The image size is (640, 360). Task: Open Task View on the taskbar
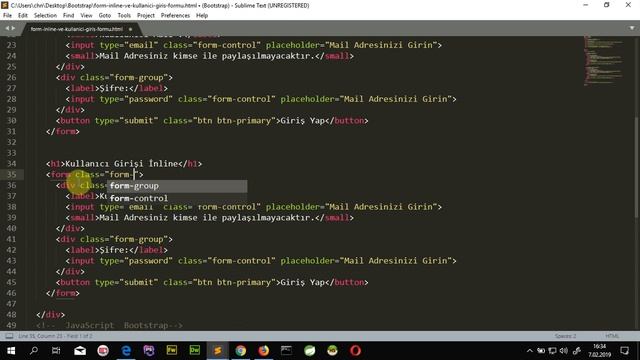tap(56, 351)
